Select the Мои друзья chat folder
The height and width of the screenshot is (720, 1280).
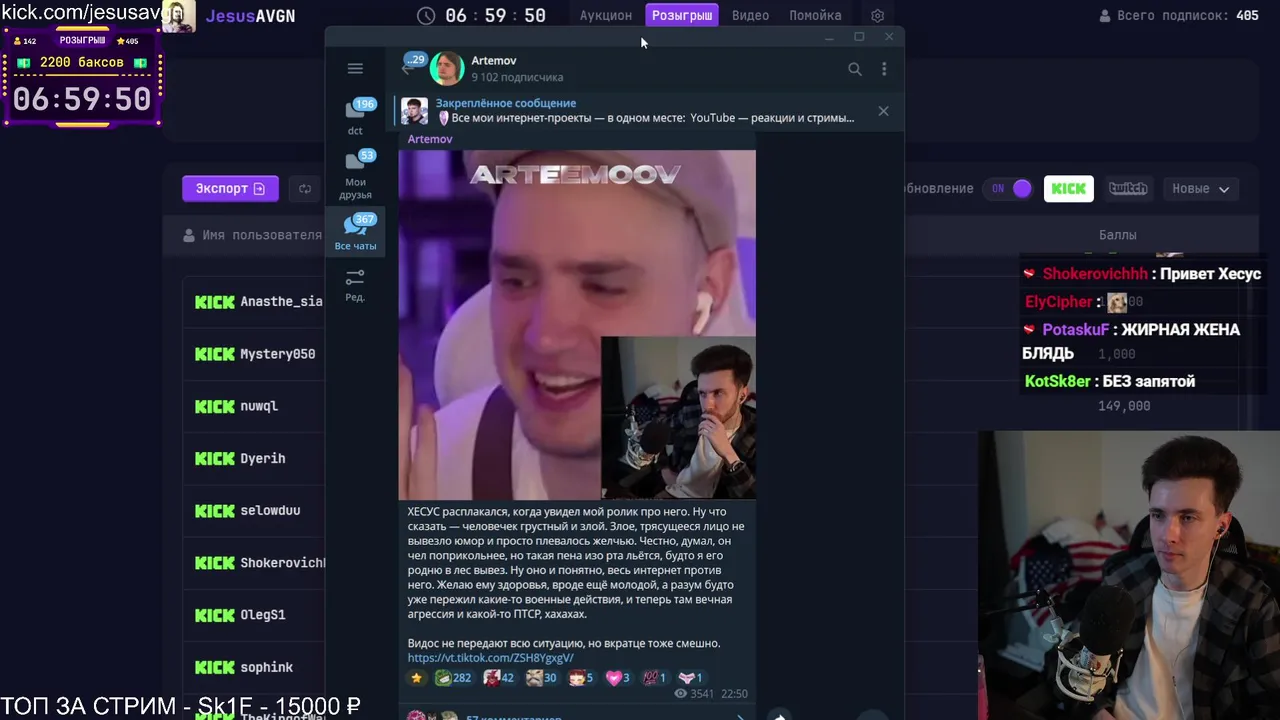click(355, 174)
